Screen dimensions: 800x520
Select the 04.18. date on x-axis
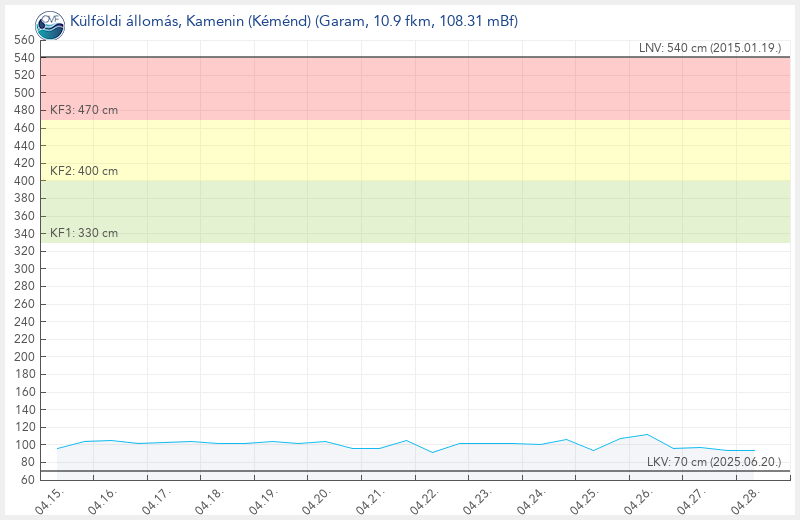point(209,498)
